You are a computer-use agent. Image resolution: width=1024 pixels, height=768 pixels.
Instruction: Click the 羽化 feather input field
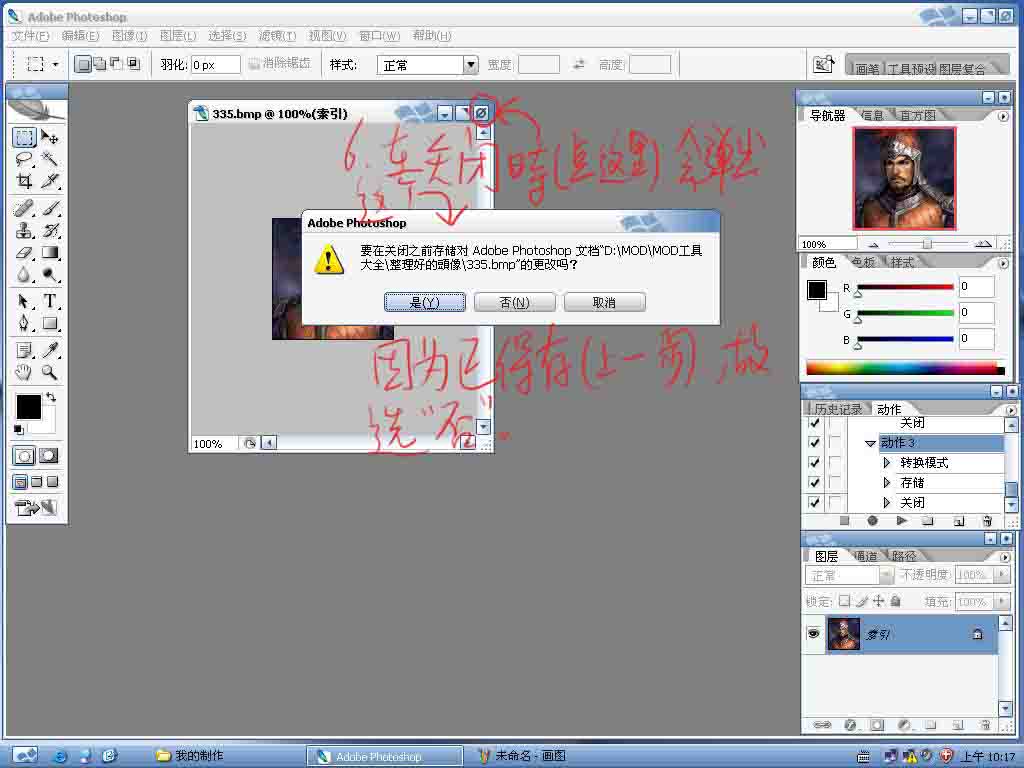pyautogui.click(x=215, y=65)
